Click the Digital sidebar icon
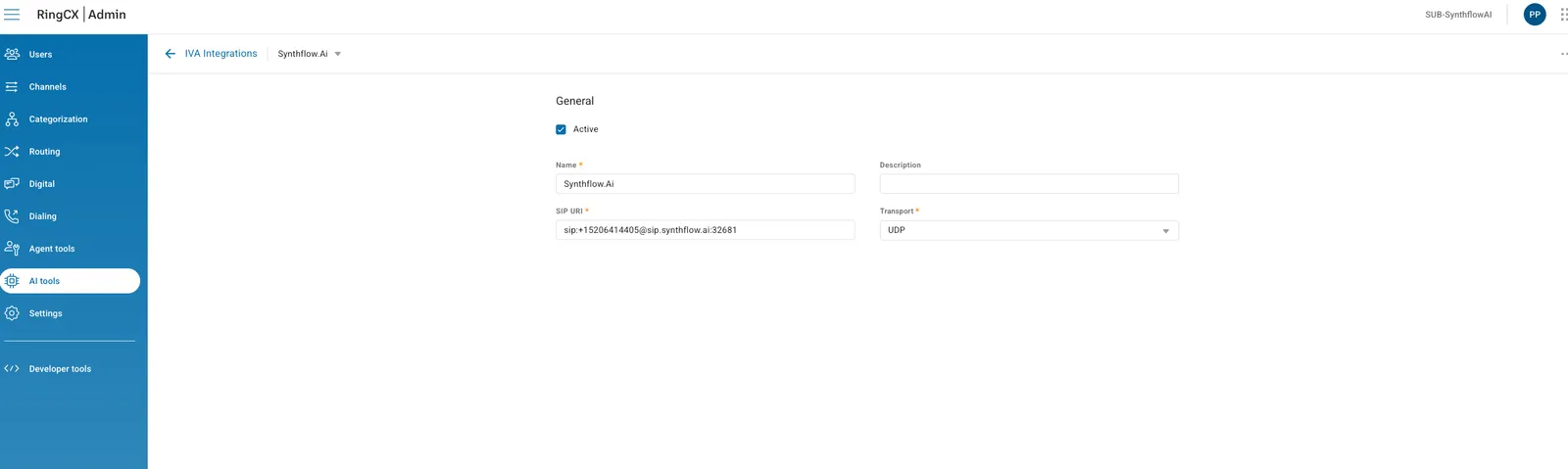Viewport: 1568px width, 469px height. (12, 183)
